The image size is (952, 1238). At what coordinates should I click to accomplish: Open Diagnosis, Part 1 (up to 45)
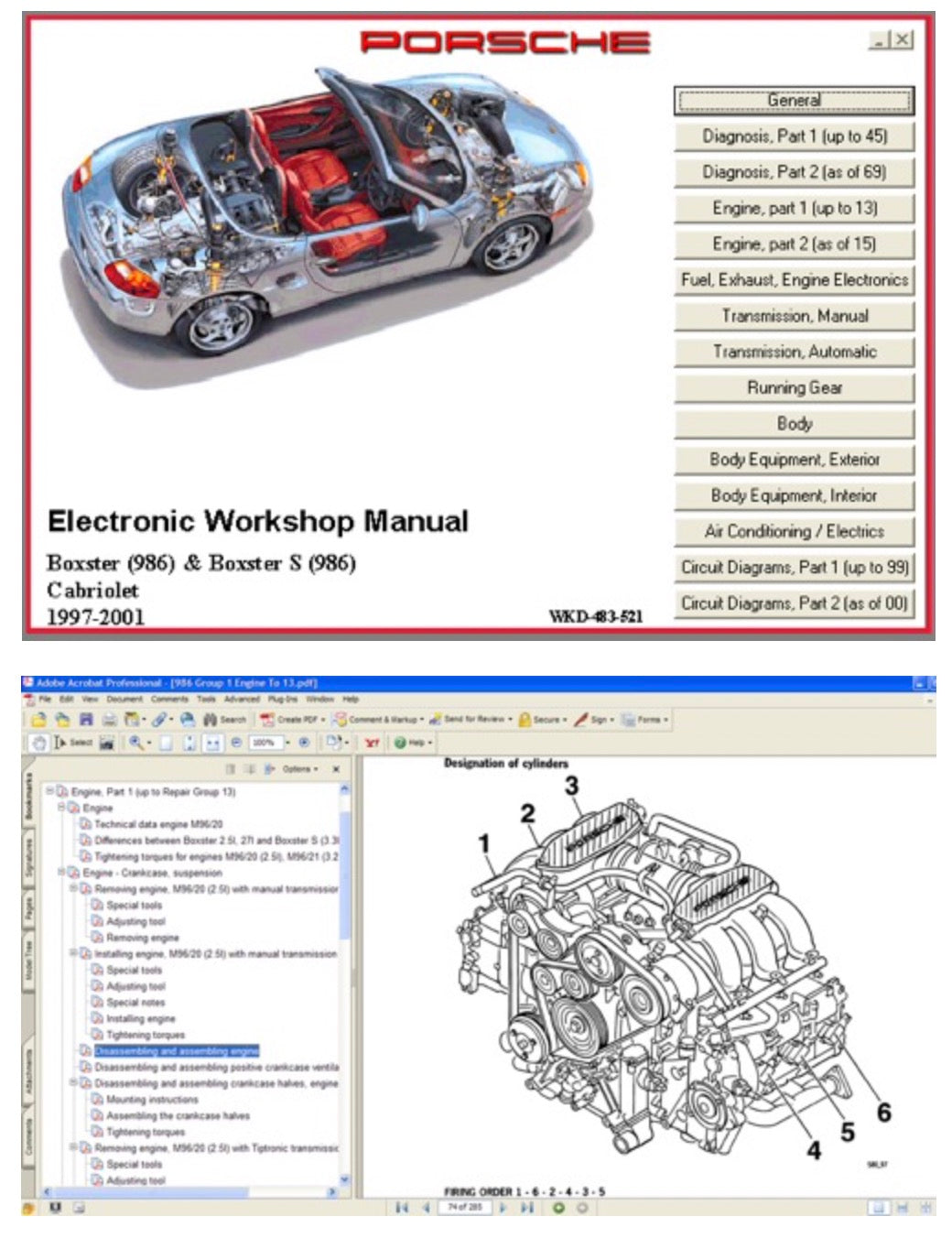point(794,136)
